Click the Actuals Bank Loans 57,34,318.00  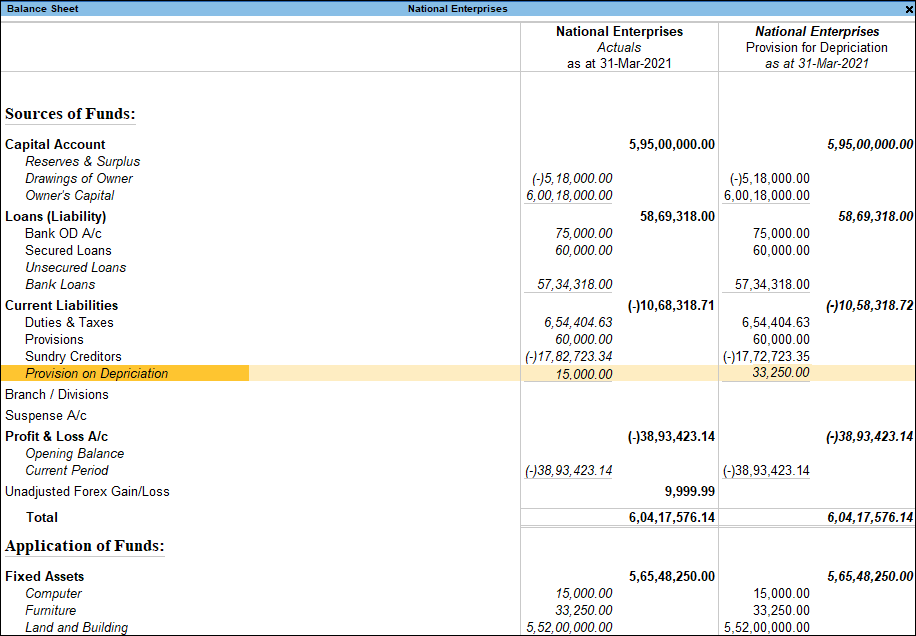click(x=575, y=284)
